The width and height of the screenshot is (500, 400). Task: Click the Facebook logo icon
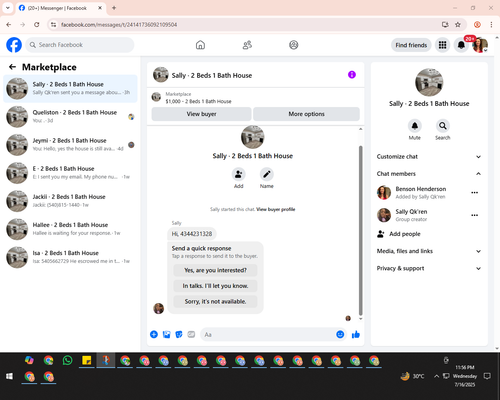14,45
